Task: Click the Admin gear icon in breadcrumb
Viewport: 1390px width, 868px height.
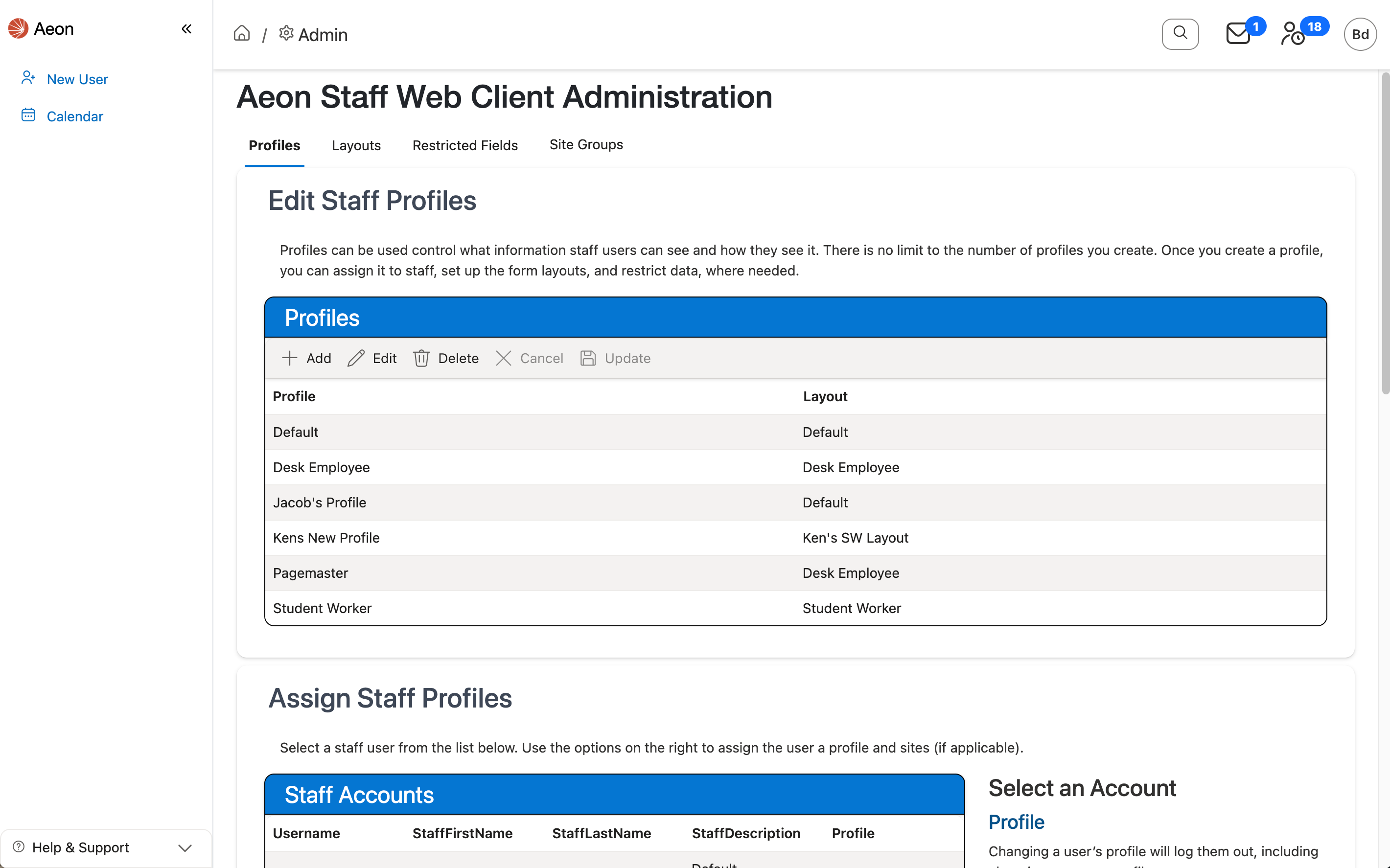Action: click(286, 33)
